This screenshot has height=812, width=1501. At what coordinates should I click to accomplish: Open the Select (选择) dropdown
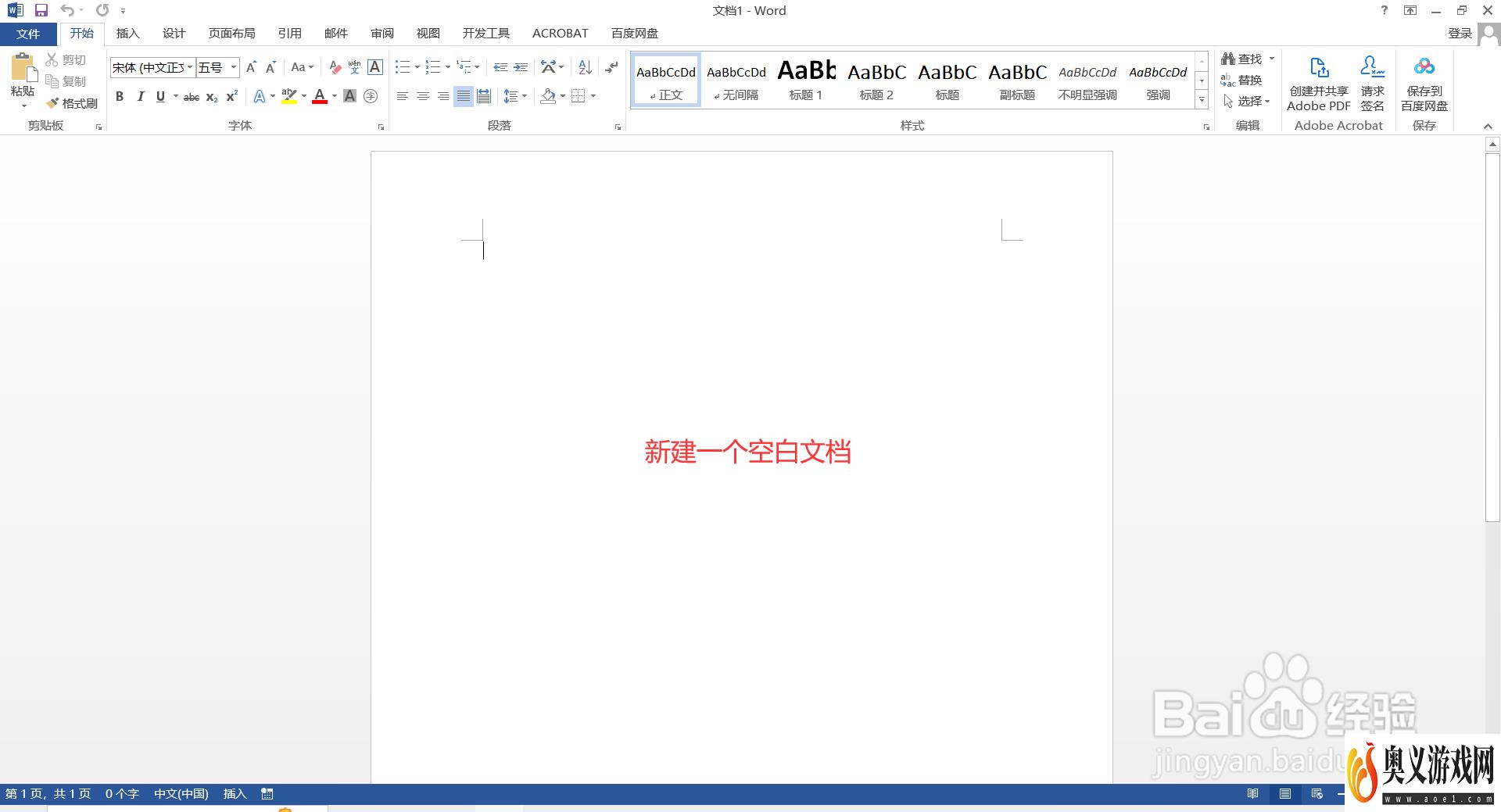[x=1247, y=102]
